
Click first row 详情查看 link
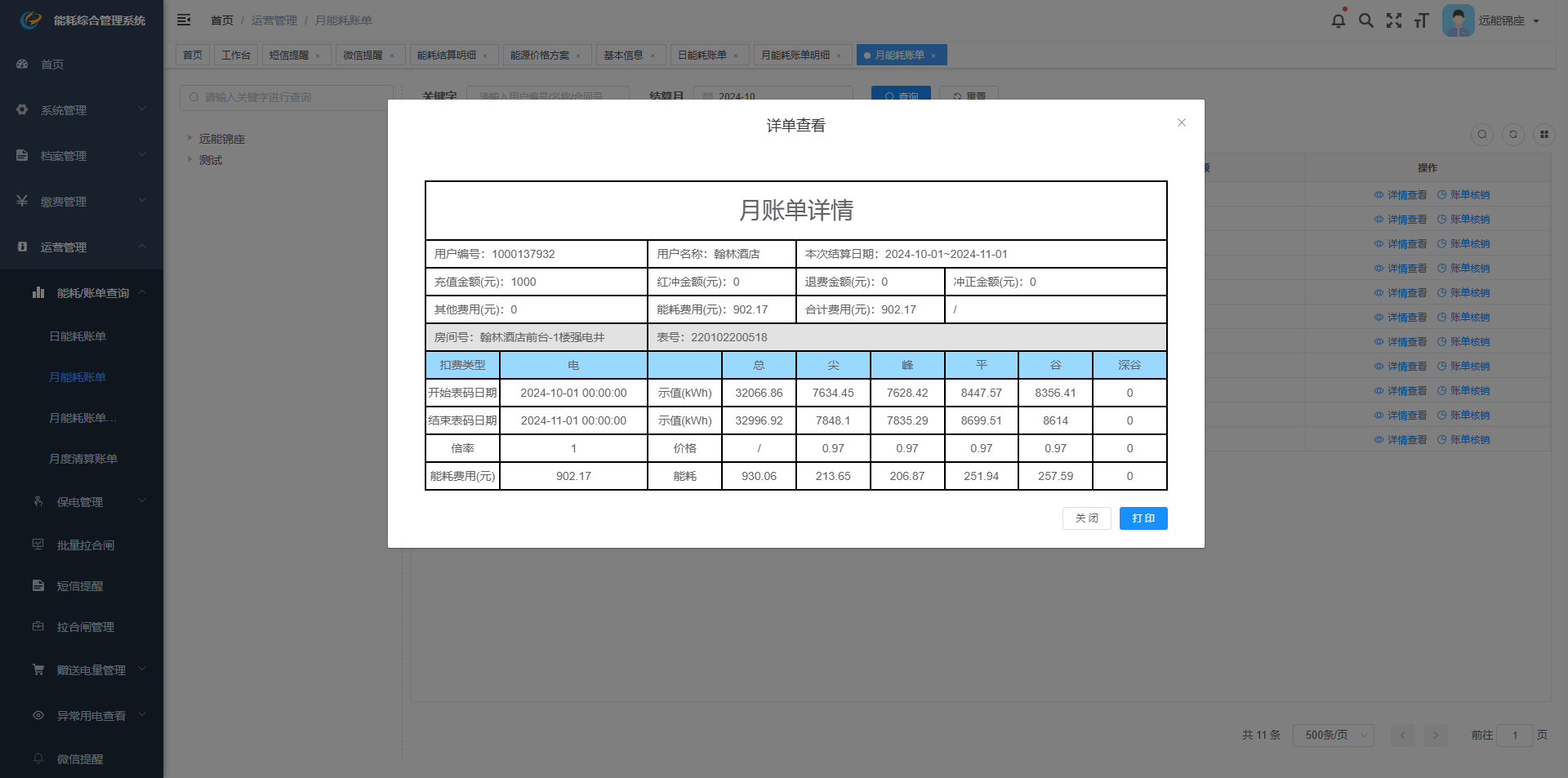tap(1401, 195)
